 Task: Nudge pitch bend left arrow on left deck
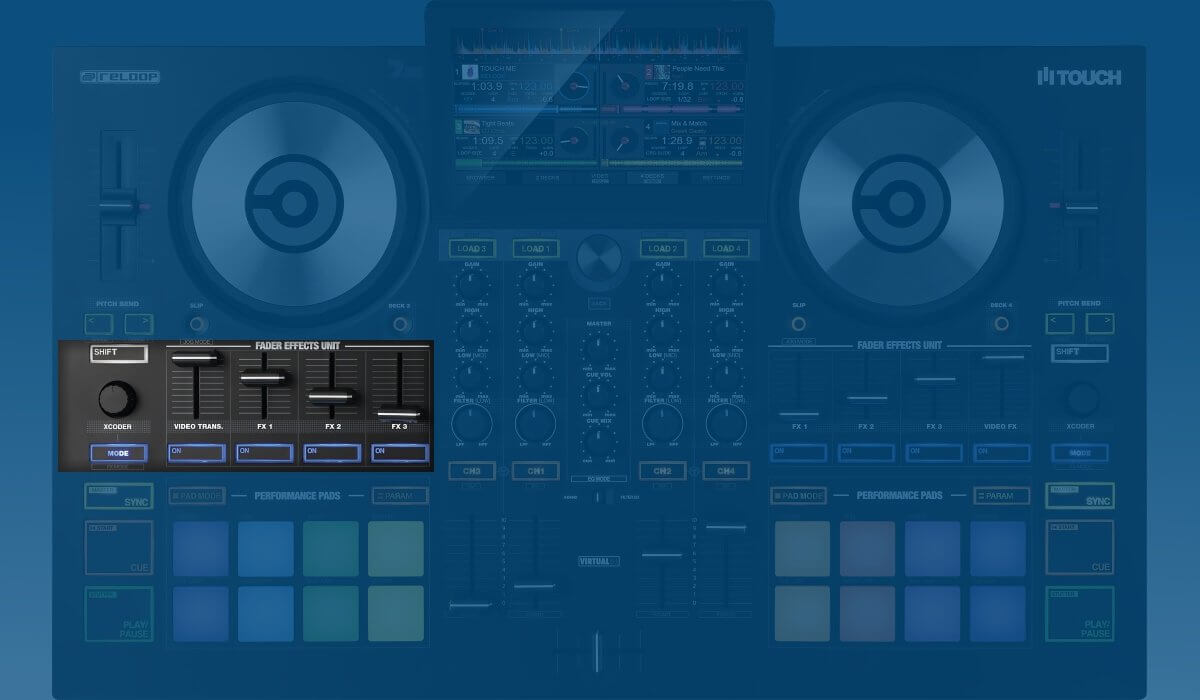point(100,323)
